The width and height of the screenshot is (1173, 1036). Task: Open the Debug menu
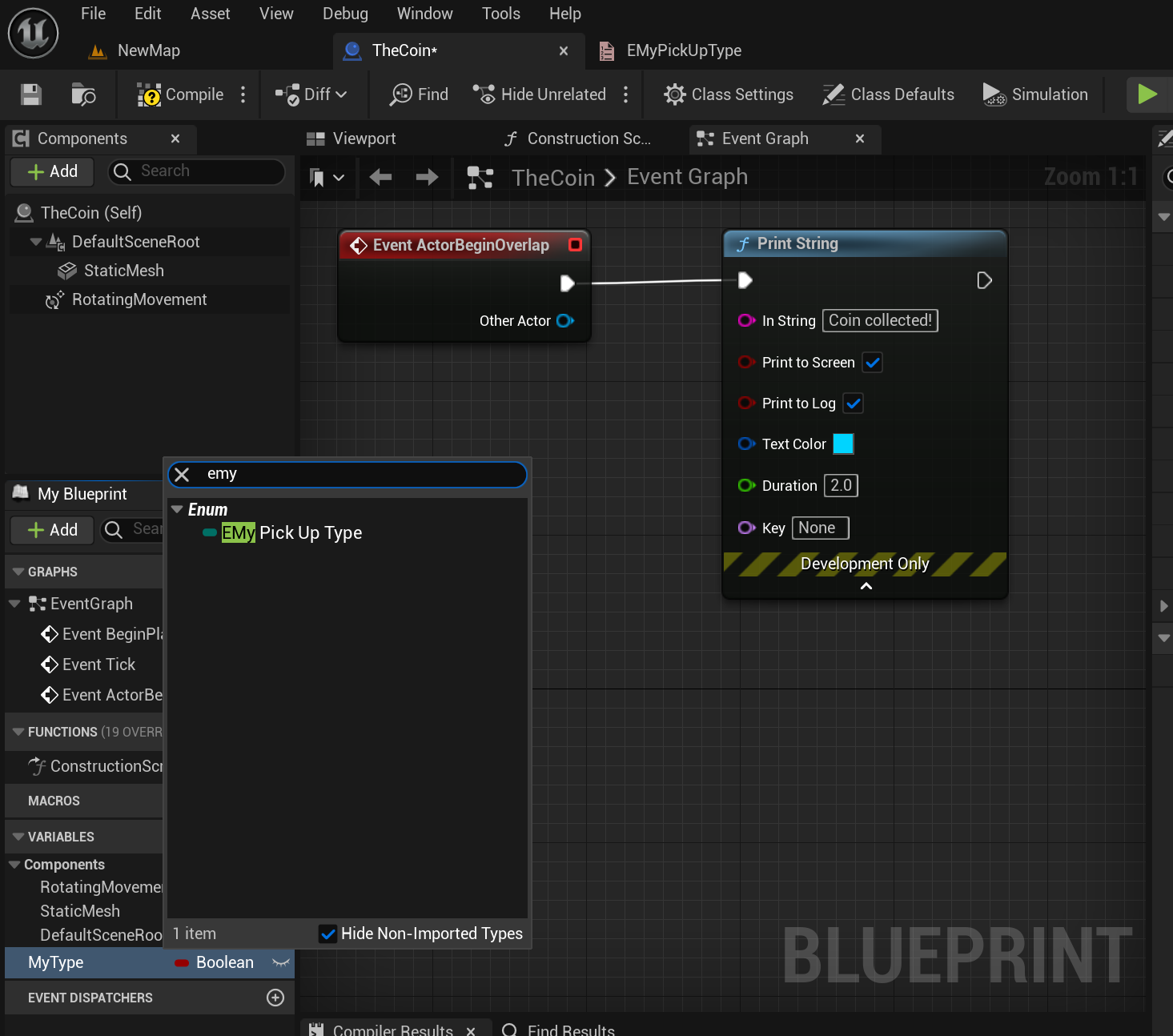click(345, 14)
